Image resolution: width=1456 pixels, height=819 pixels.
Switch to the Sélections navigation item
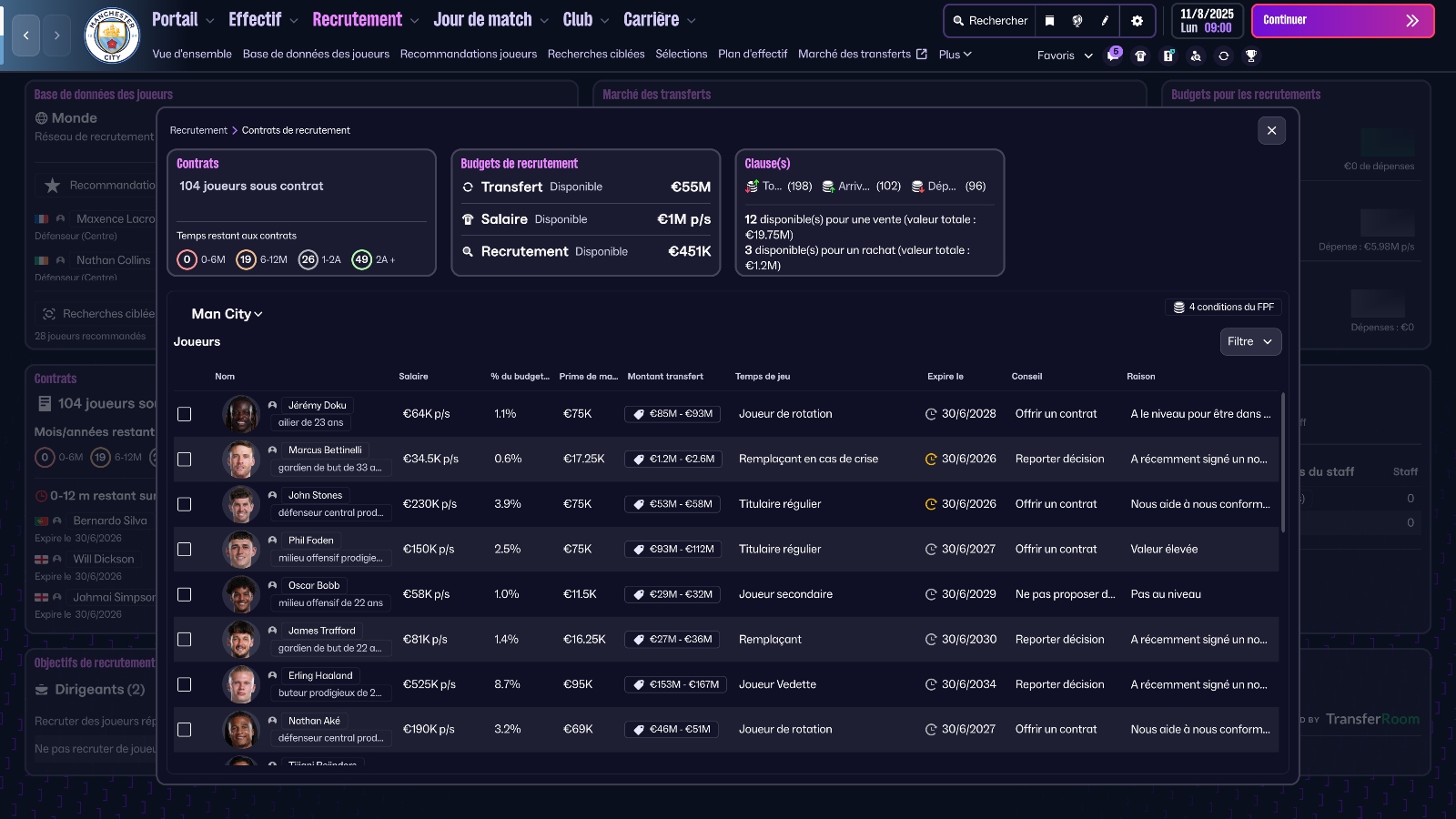point(682,54)
